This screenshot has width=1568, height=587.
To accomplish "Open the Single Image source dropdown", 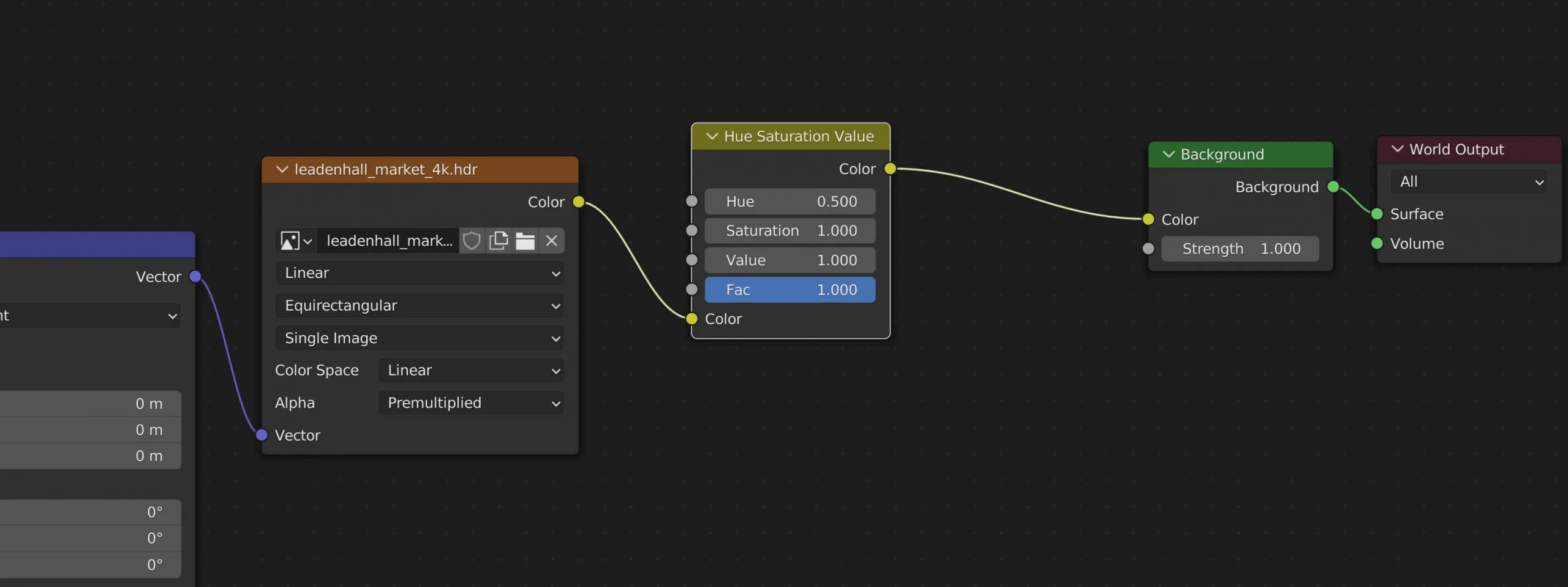I will tap(419, 338).
